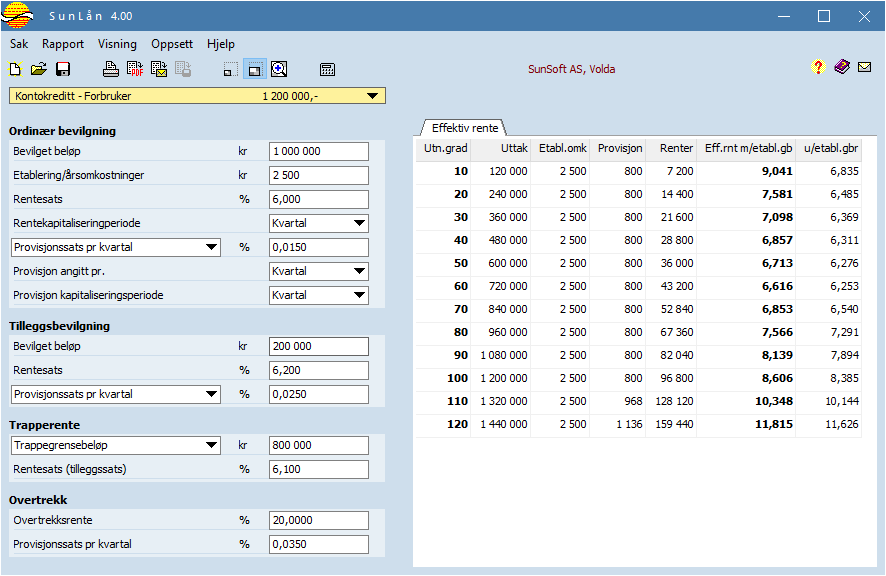Viewport: 886px width, 576px height.
Task: Export the report to PDF
Action: (135, 69)
